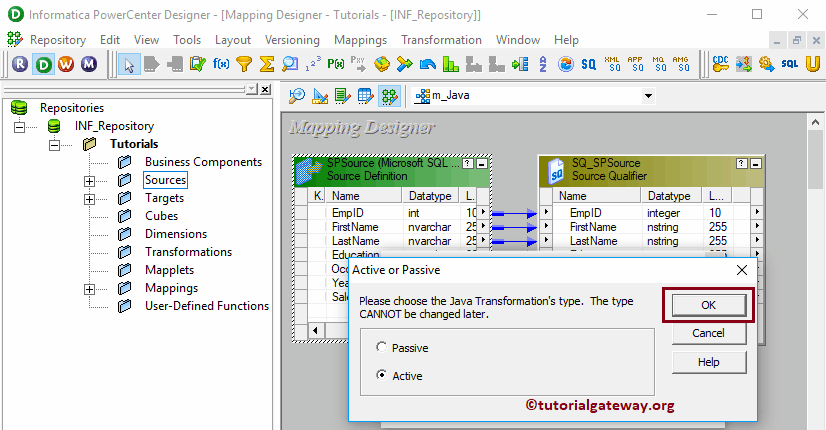Close the navigator panel with X
Screen dimensions: 826x430
coord(266,89)
